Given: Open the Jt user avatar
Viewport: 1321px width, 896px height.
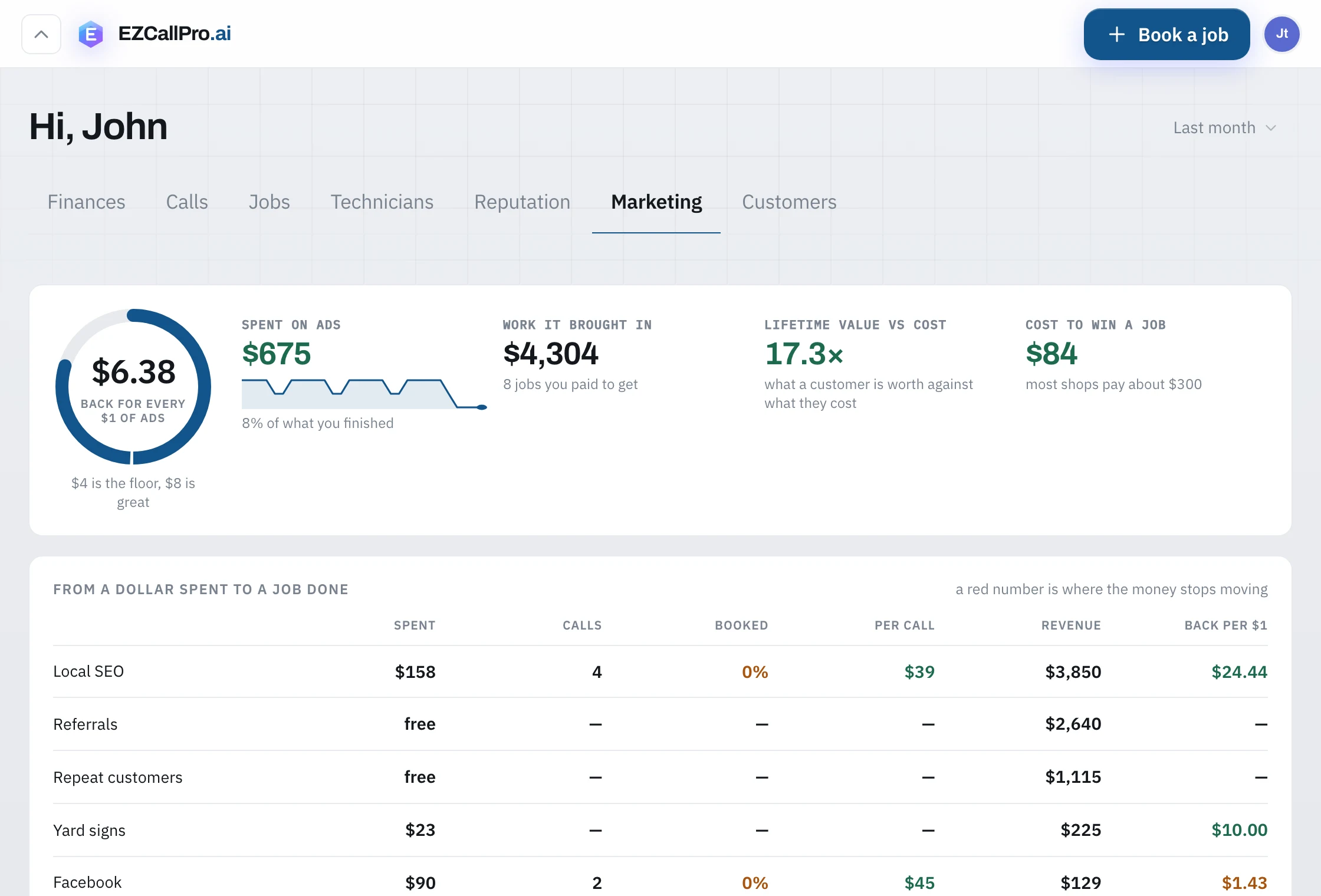Looking at the screenshot, I should 1281,34.
